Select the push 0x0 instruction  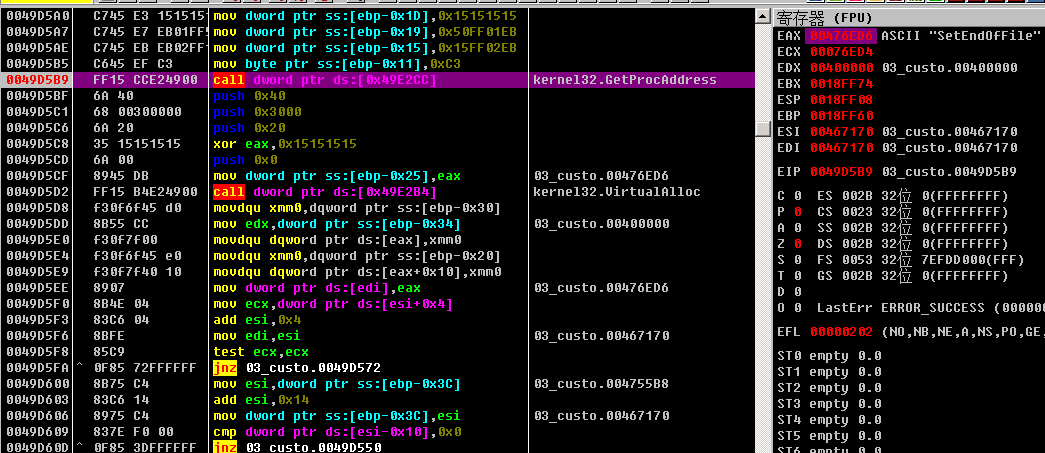[245, 159]
